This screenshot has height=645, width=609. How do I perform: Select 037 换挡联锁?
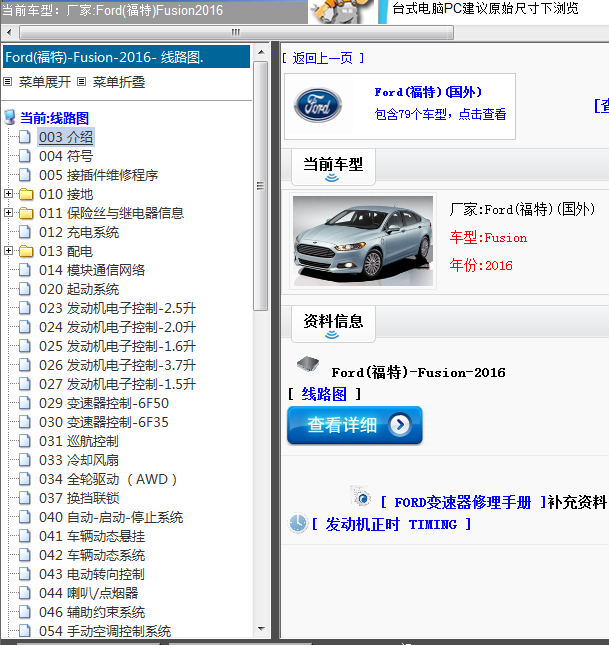(79, 498)
